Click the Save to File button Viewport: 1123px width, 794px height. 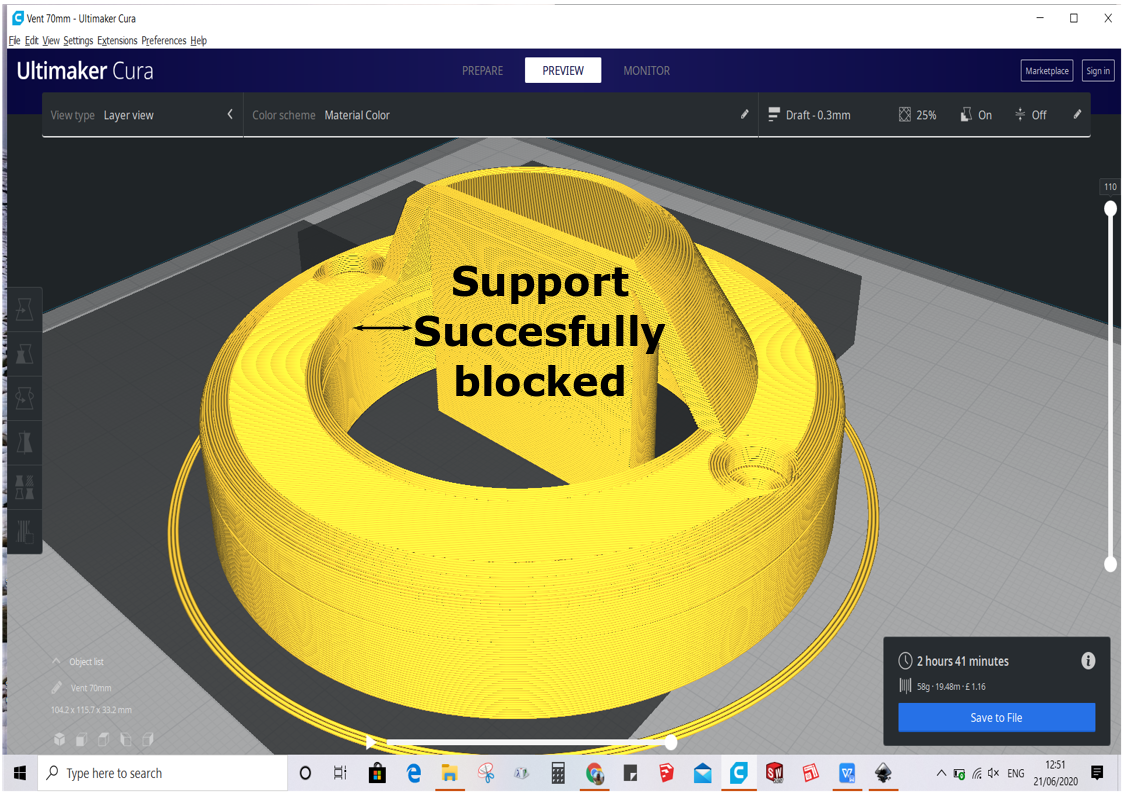point(996,717)
